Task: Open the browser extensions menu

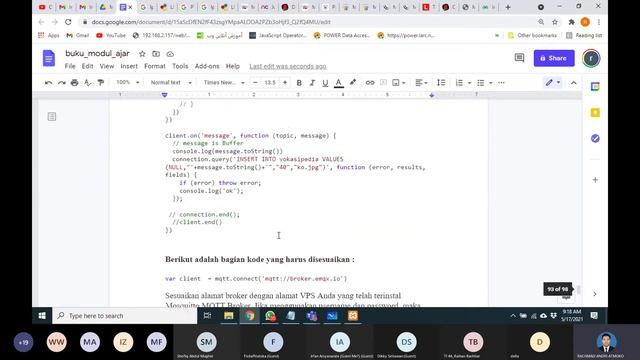Action: (x=571, y=22)
